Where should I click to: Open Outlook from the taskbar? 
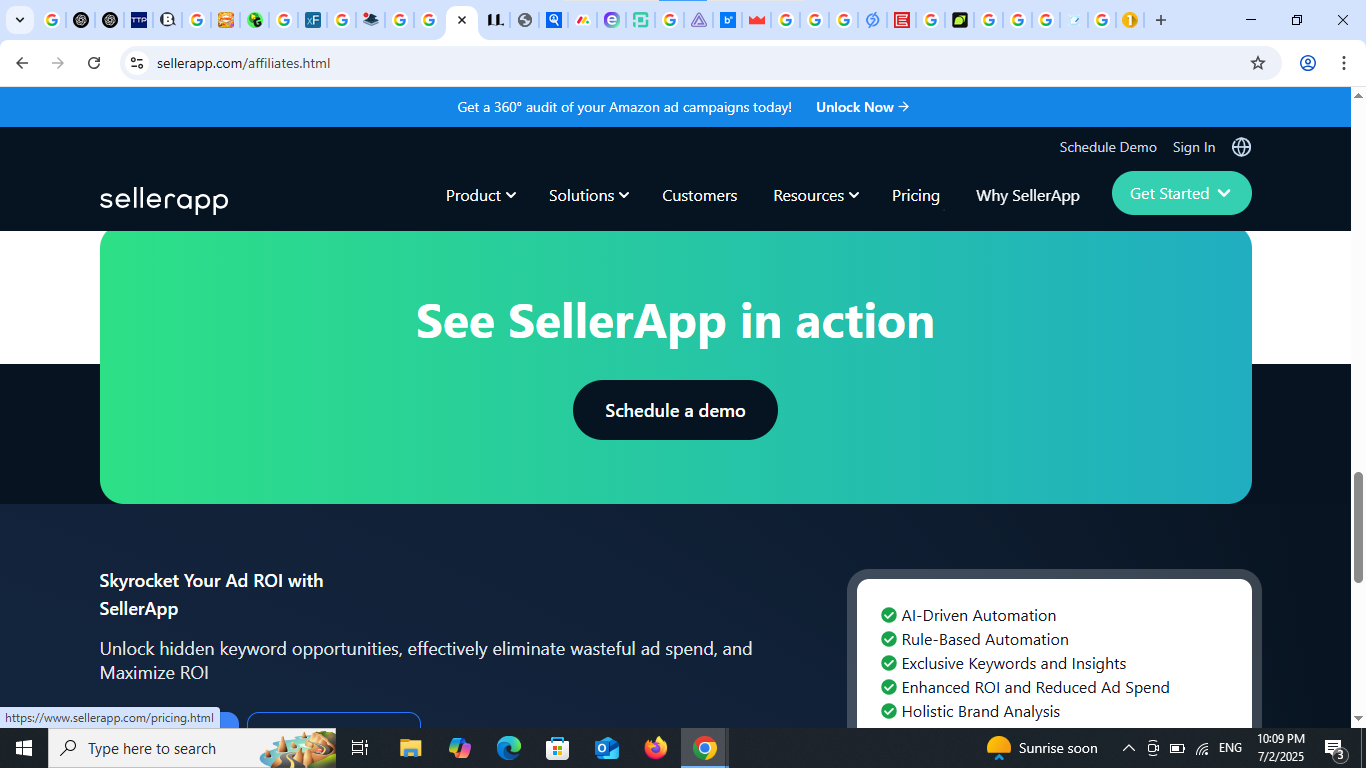[607, 748]
